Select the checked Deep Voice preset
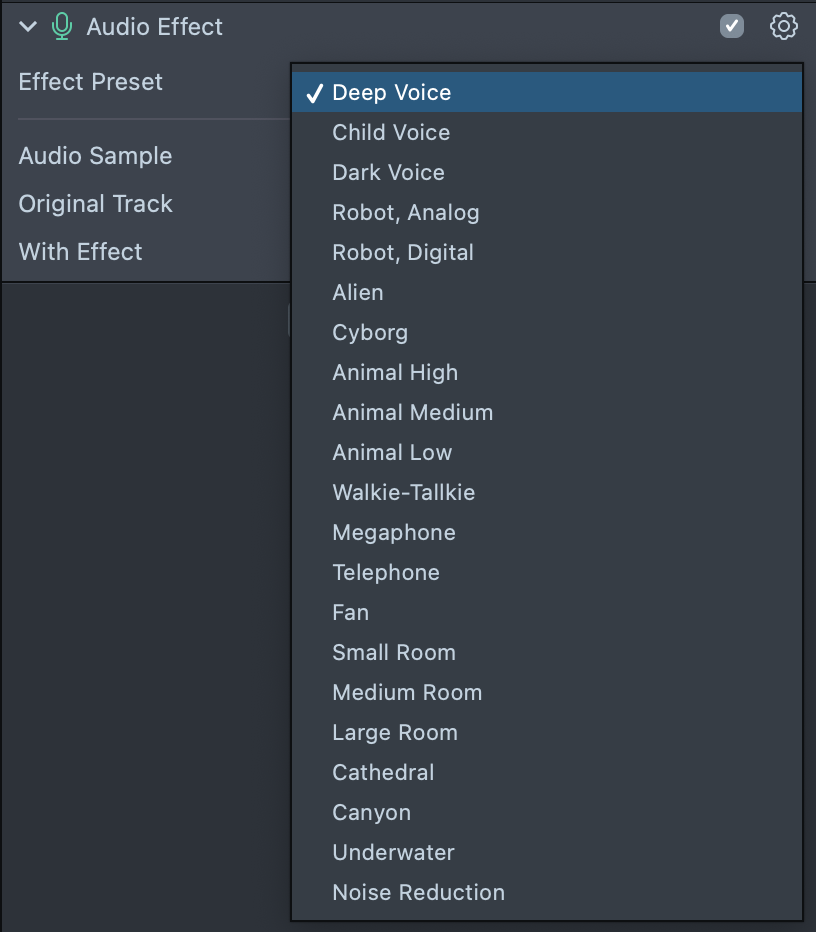Image resolution: width=816 pixels, height=932 pixels. [x=391, y=93]
